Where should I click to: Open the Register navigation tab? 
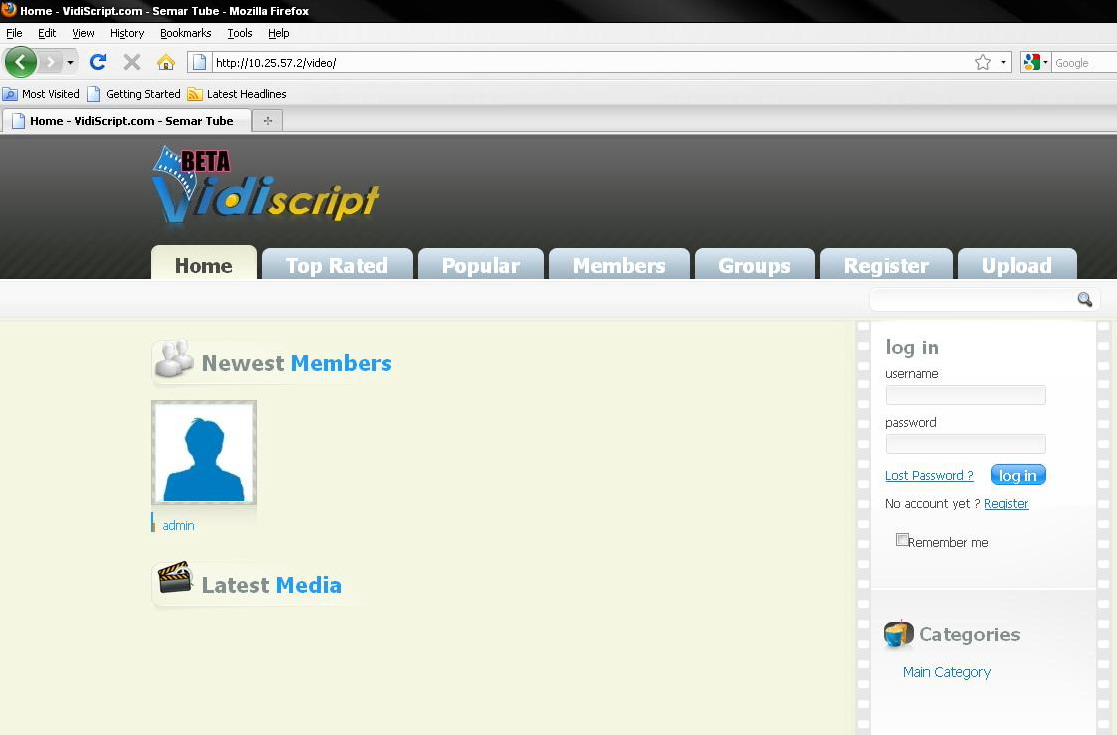coord(886,265)
